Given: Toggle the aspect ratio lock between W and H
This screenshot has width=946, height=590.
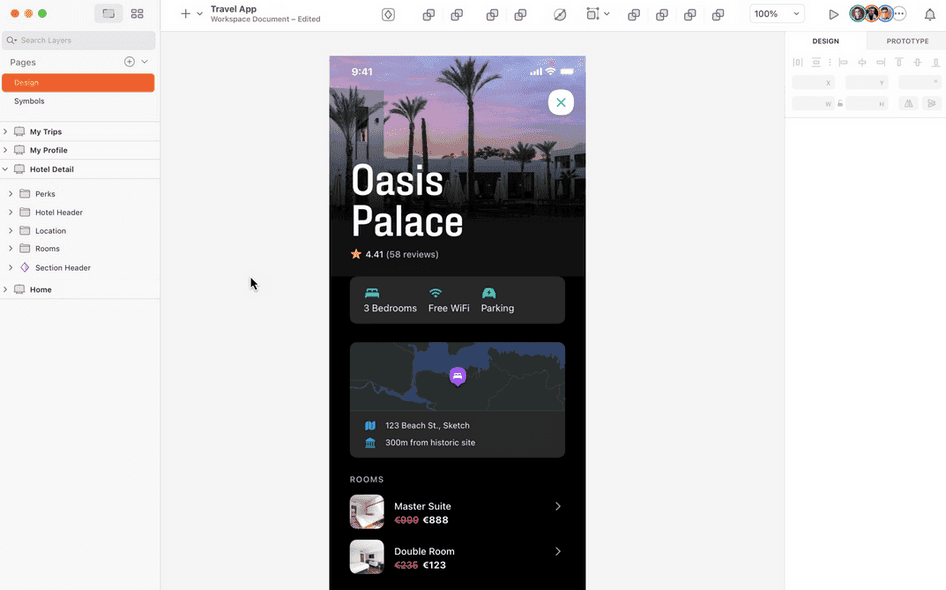Looking at the screenshot, I should [x=840, y=103].
